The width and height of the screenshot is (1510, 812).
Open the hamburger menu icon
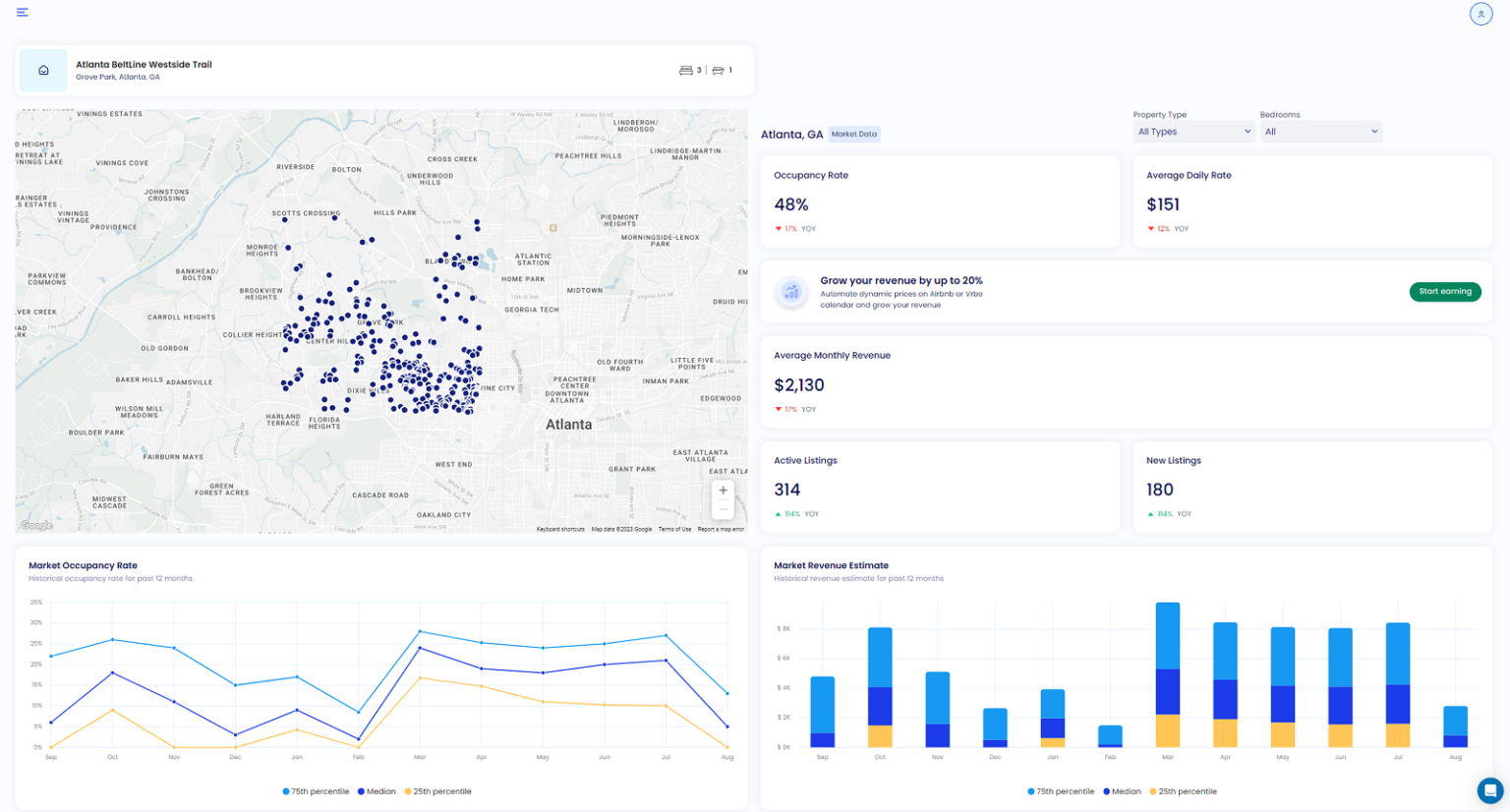(x=22, y=13)
